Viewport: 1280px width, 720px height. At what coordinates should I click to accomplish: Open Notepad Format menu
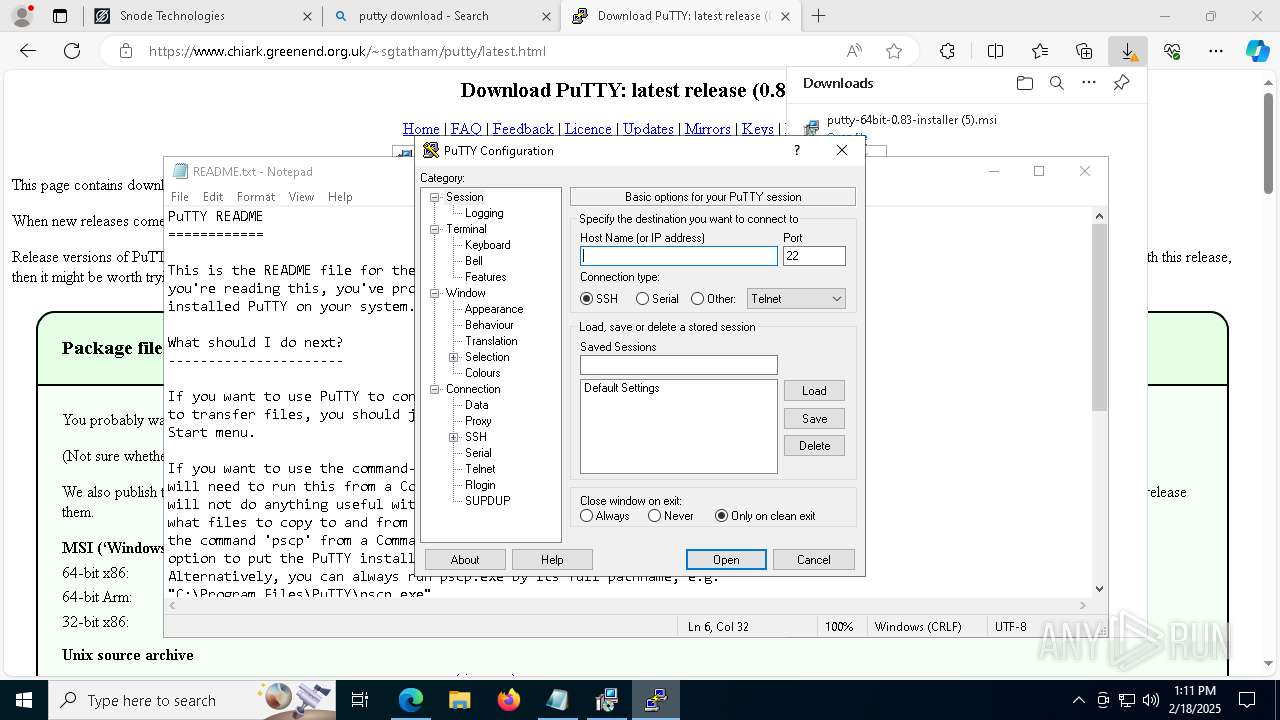point(256,197)
